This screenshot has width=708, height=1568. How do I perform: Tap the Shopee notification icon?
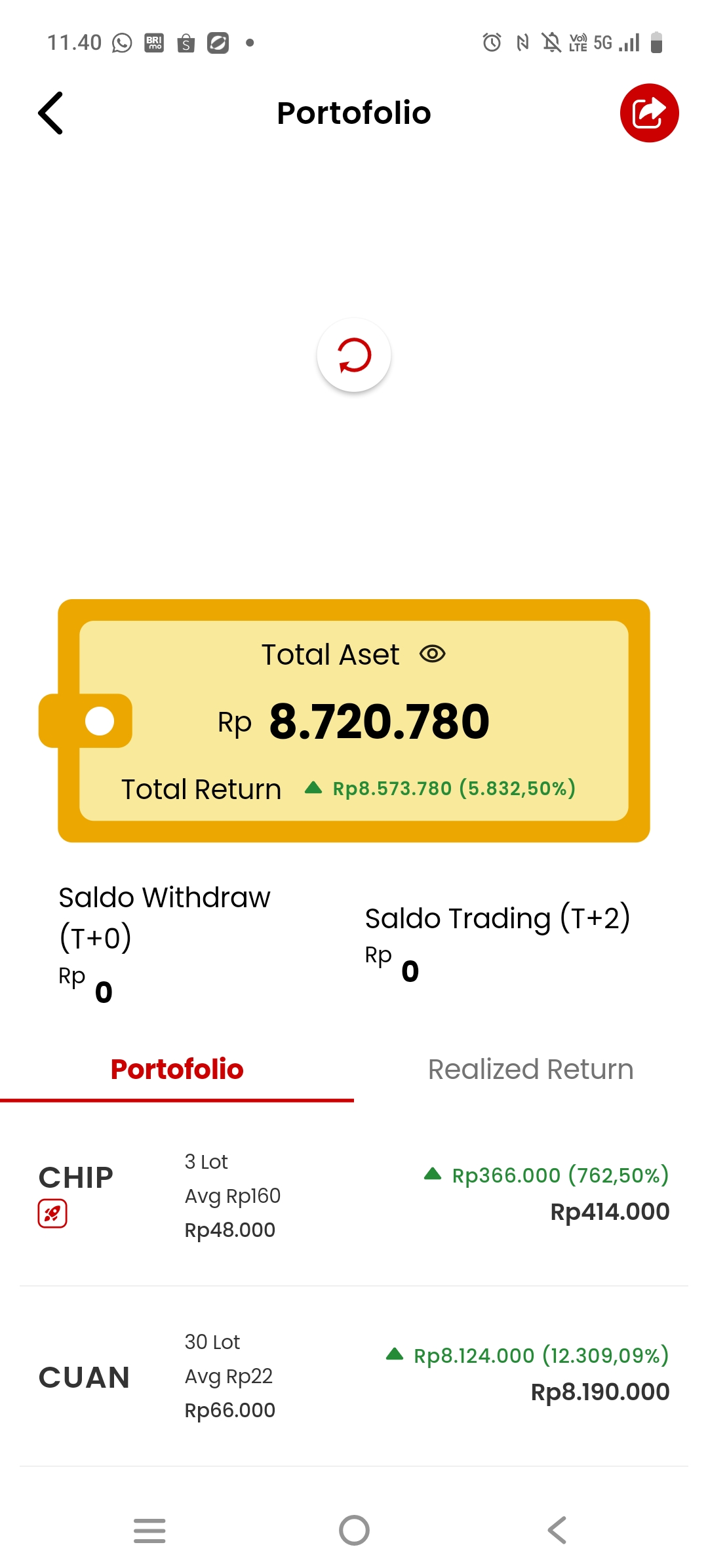(186, 43)
